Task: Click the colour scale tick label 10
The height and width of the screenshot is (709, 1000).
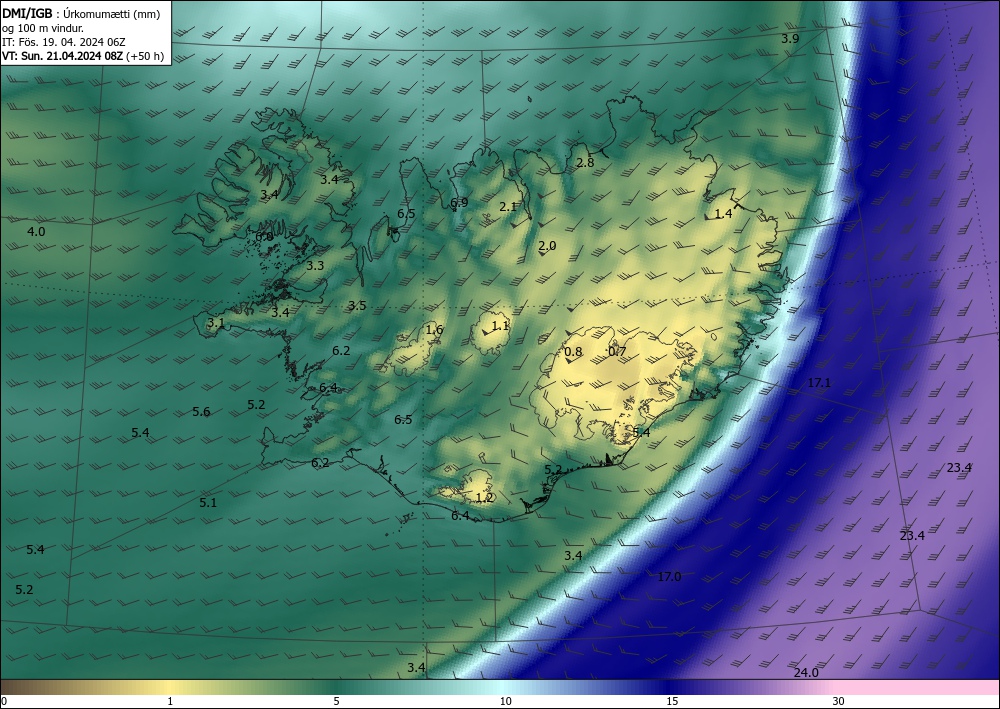Action: coord(505,701)
